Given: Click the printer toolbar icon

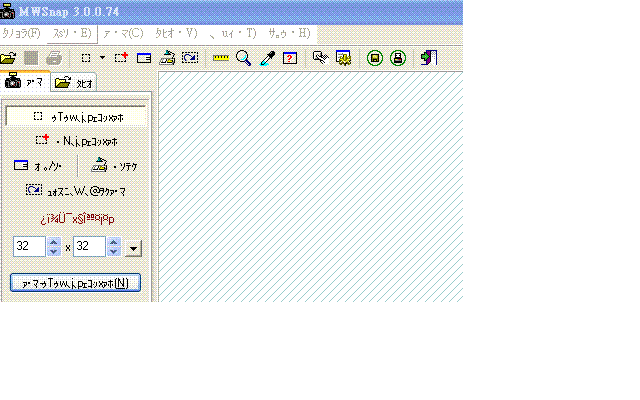Looking at the screenshot, I should (x=53, y=58).
